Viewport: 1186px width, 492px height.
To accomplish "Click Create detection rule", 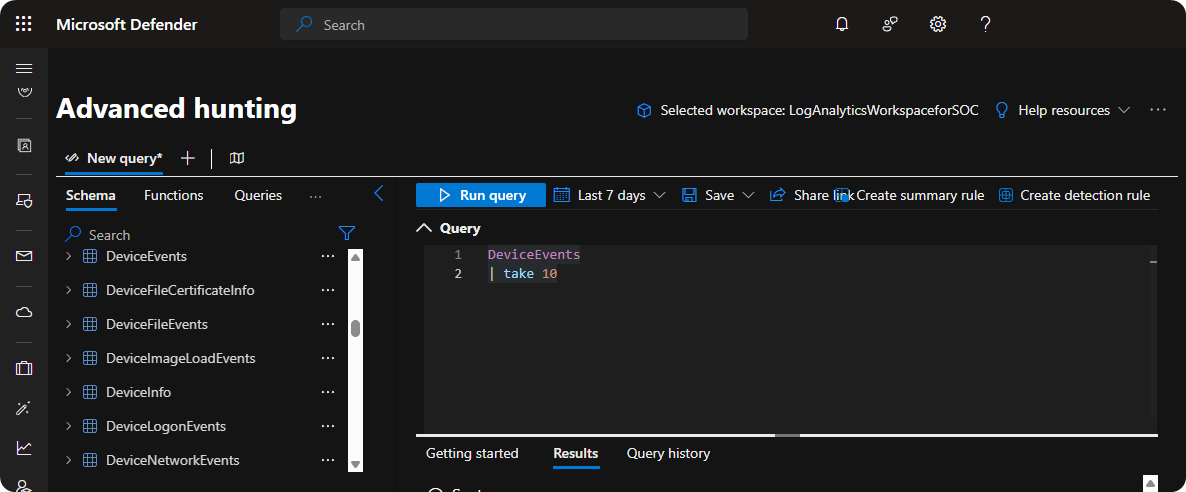I will [x=1074, y=195].
